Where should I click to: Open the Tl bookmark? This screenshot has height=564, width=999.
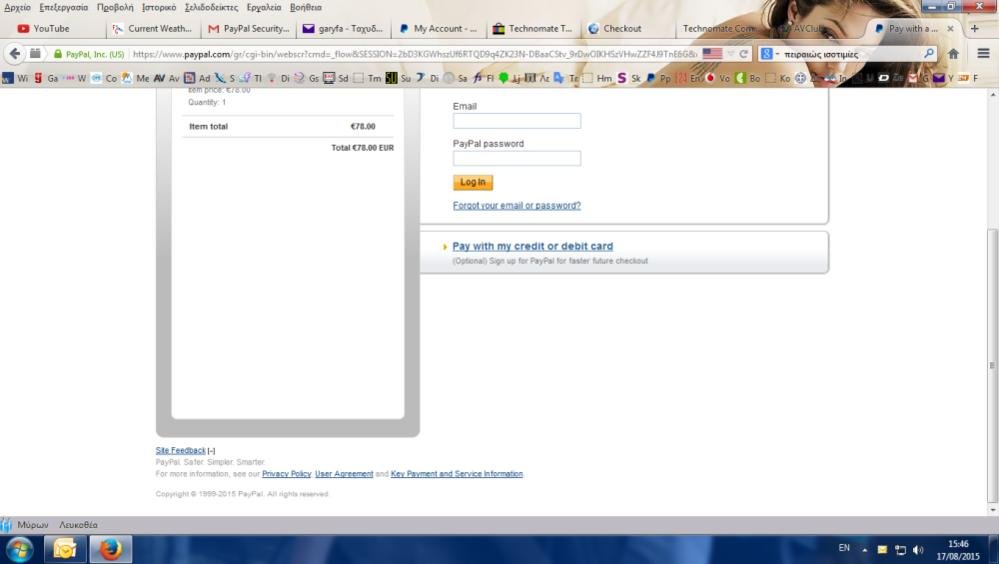point(250,78)
